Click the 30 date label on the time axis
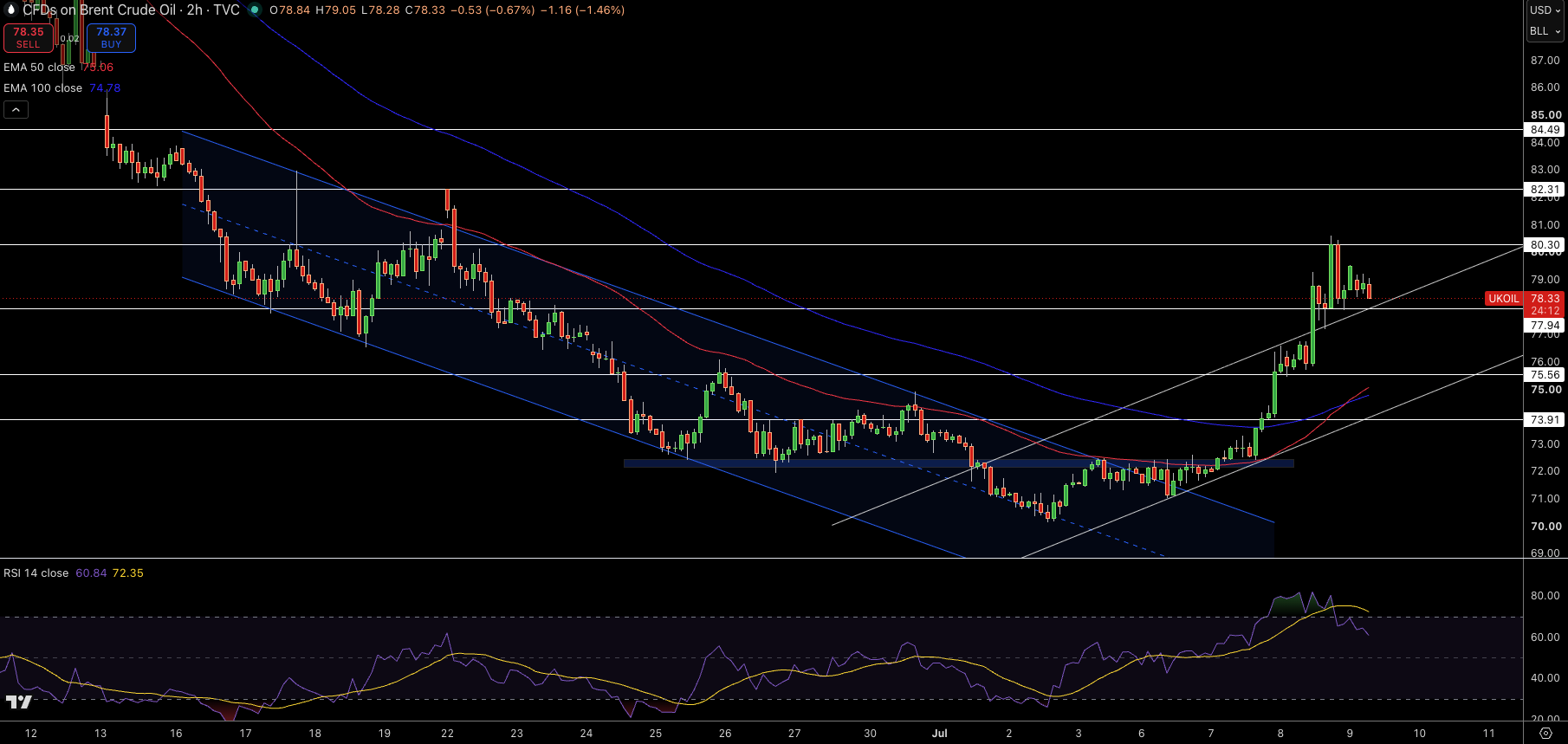 coord(870,734)
